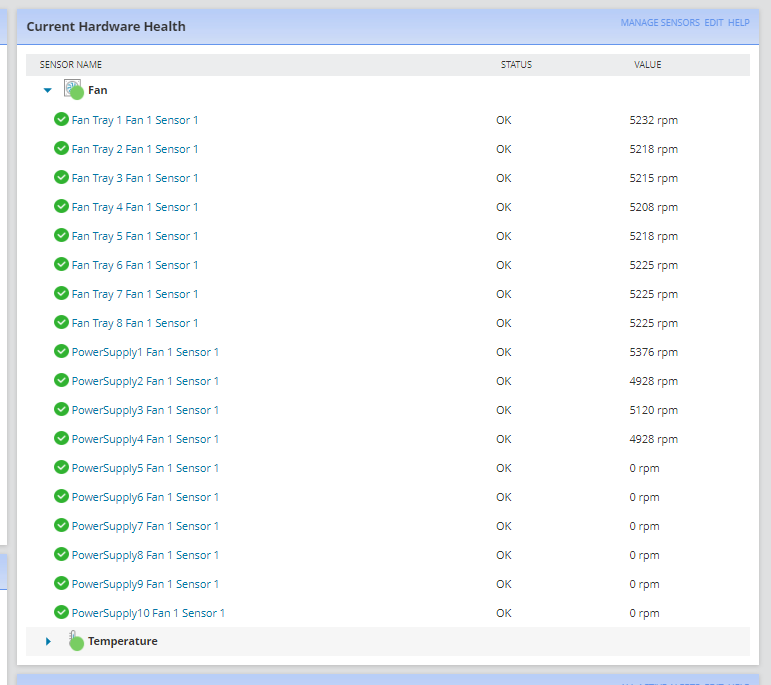Click green status icon for Fan Tray 7
The width and height of the screenshot is (771, 685).
(x=61, y=293)
